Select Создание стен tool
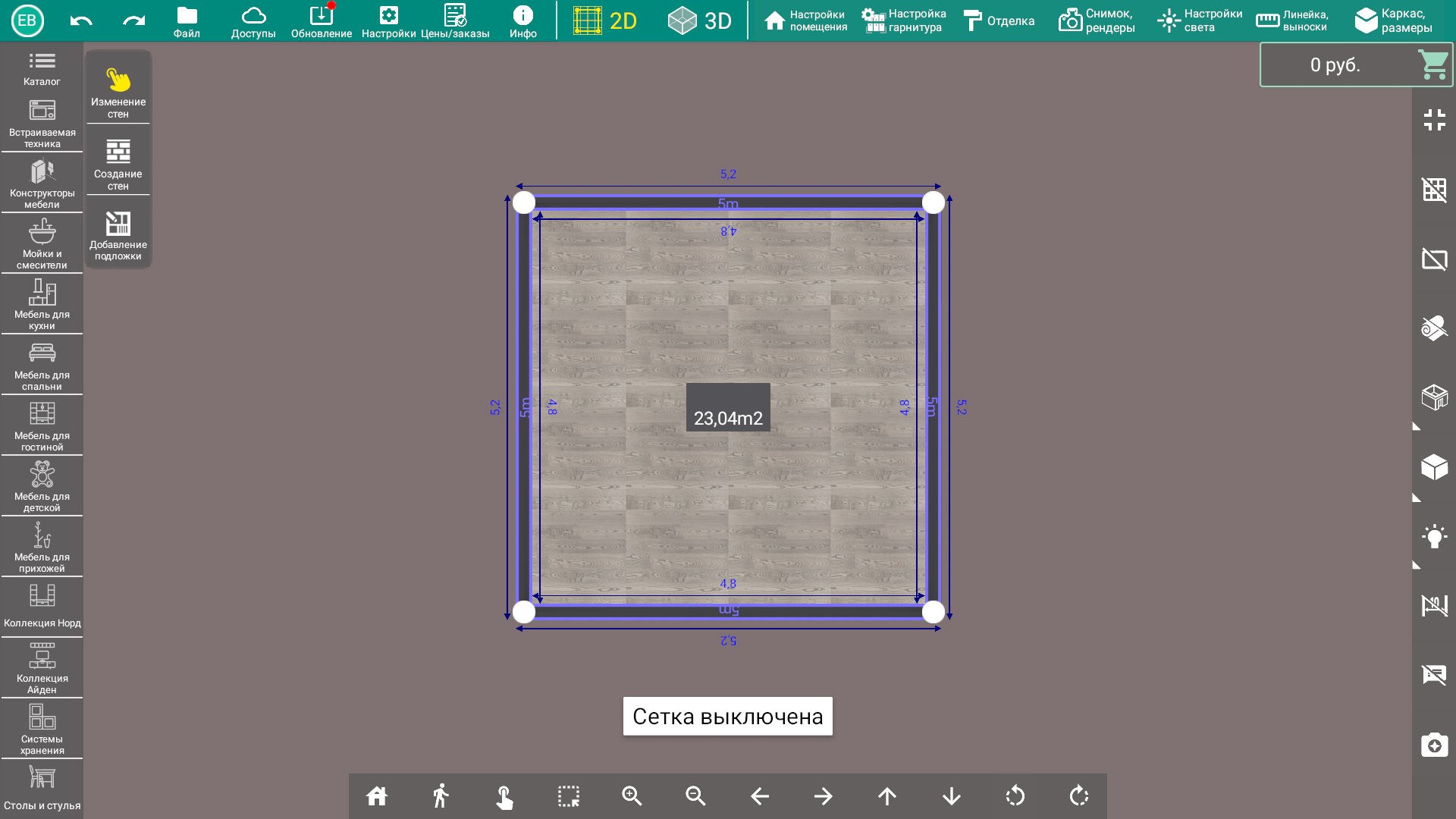The width and height of the screenshot is (1456, 819). 118,164
